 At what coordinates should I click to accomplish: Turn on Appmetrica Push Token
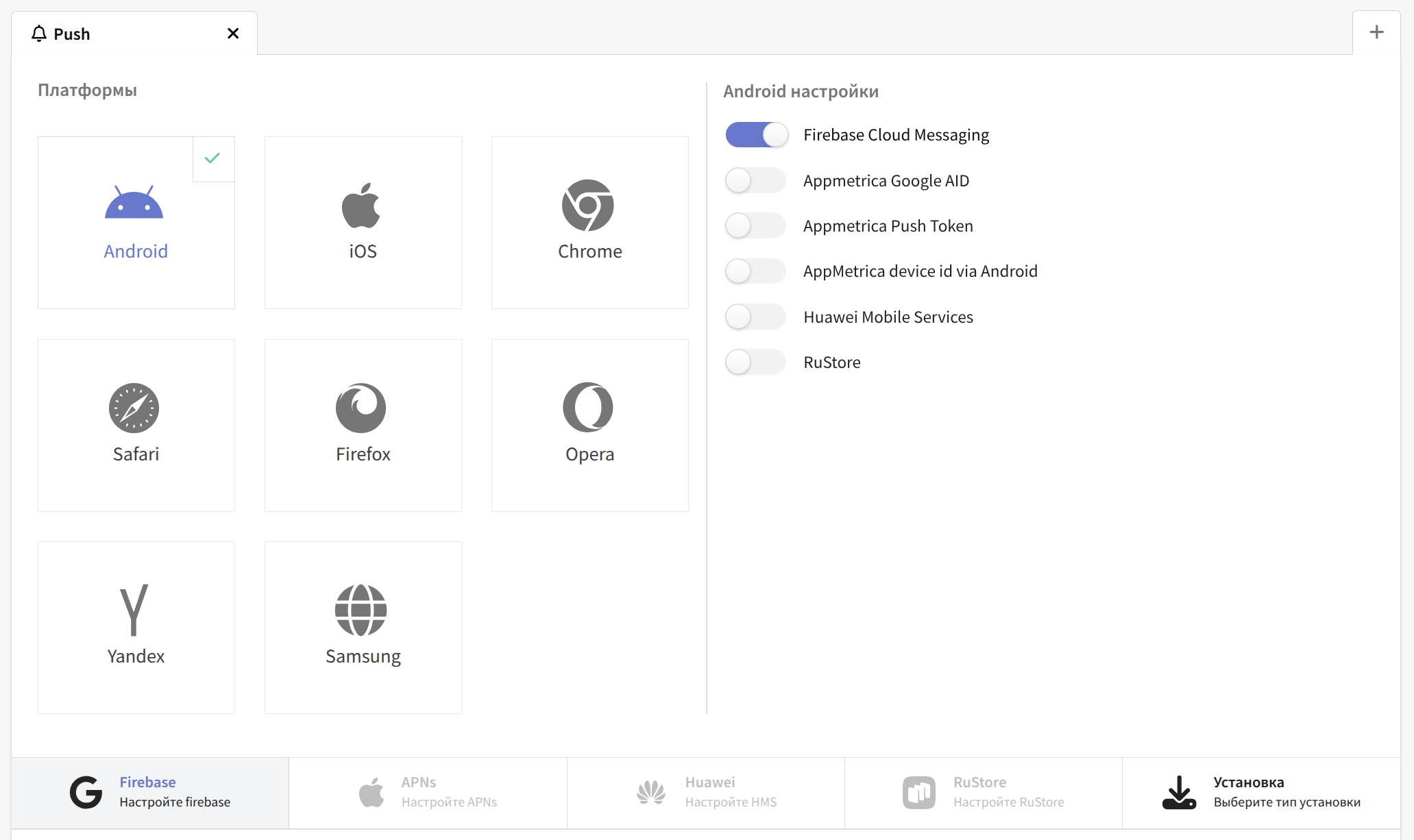pyautogui.click(x=756, y=226)
